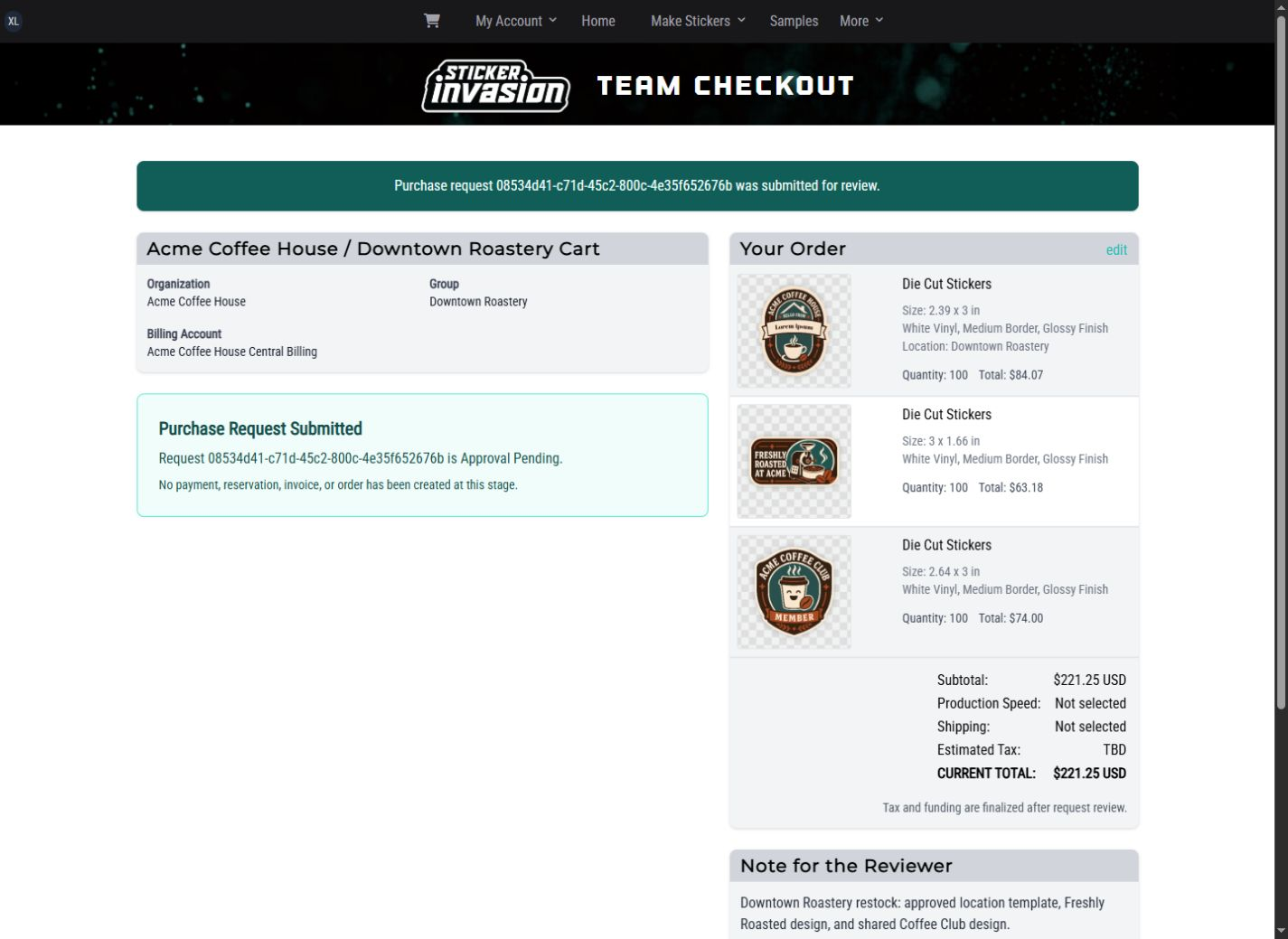1288x939 pixels.
Task: Click the 'Downtown Roastery restock' reviewer note
Action: pyautogui.click(x=922, y=914)
